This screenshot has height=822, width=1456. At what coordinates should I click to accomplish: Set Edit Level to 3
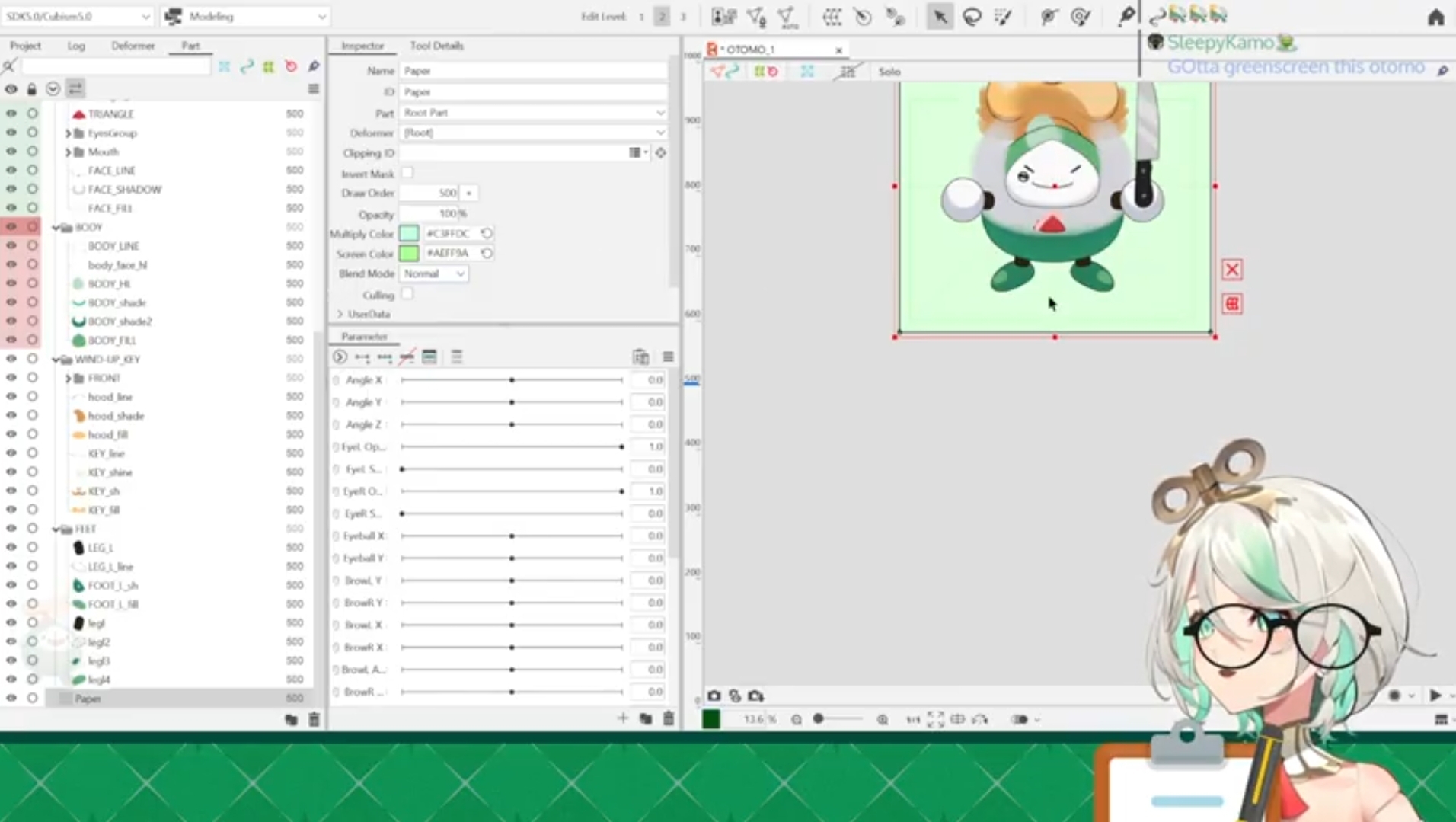(x=683, y=17)
